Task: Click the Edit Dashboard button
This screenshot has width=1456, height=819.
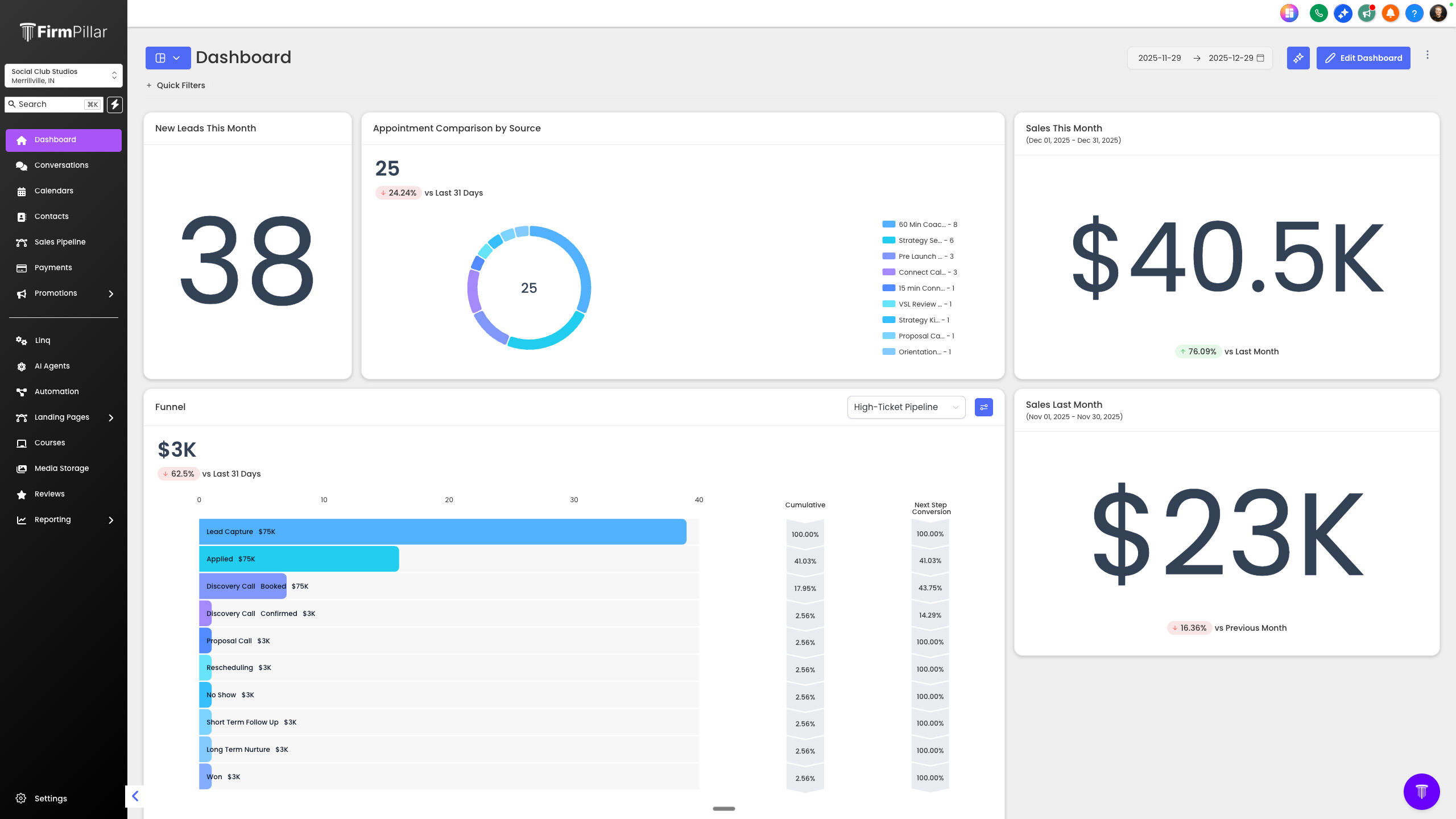Action: [x=1363, y=58]
